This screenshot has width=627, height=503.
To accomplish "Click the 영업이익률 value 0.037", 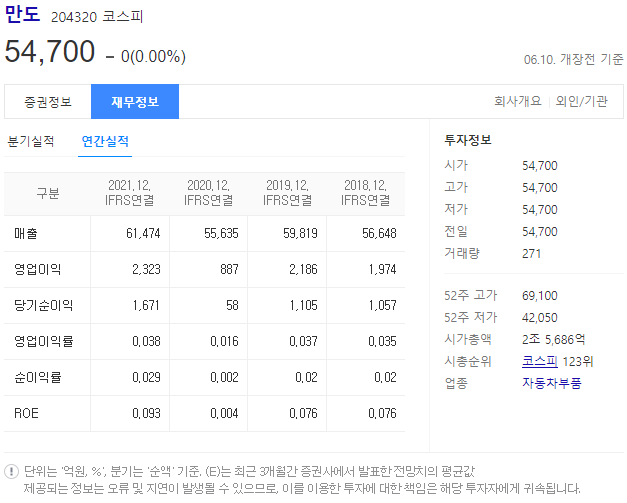I will click(304, 341).
